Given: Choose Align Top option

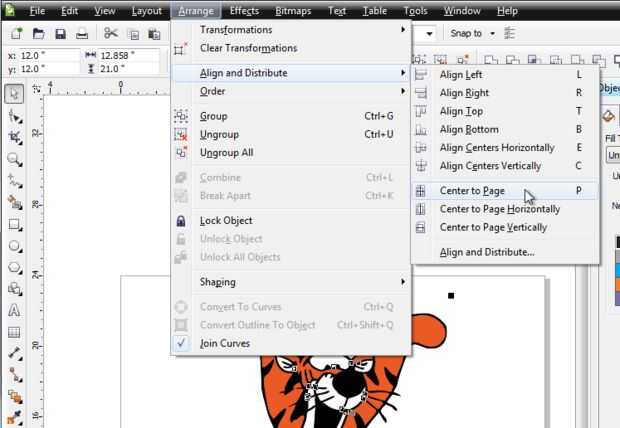Looking at the screenshot, I should pos(505,111).
